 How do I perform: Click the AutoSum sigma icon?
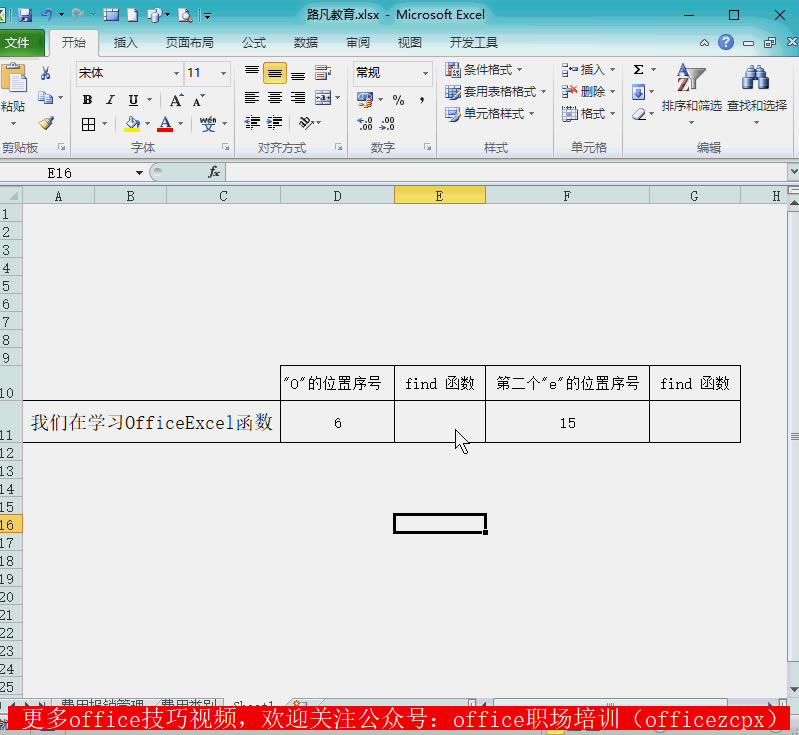(638, 70)
